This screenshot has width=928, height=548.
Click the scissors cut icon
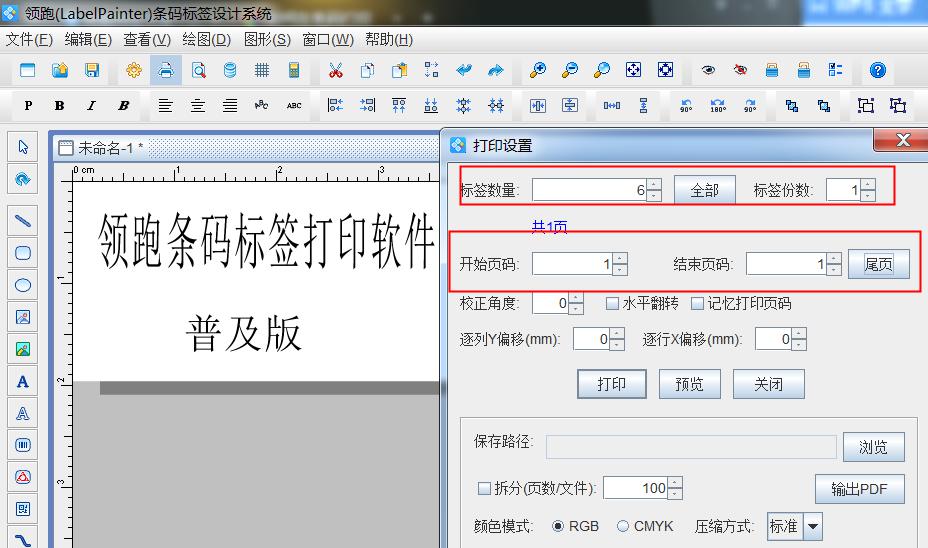336,70
